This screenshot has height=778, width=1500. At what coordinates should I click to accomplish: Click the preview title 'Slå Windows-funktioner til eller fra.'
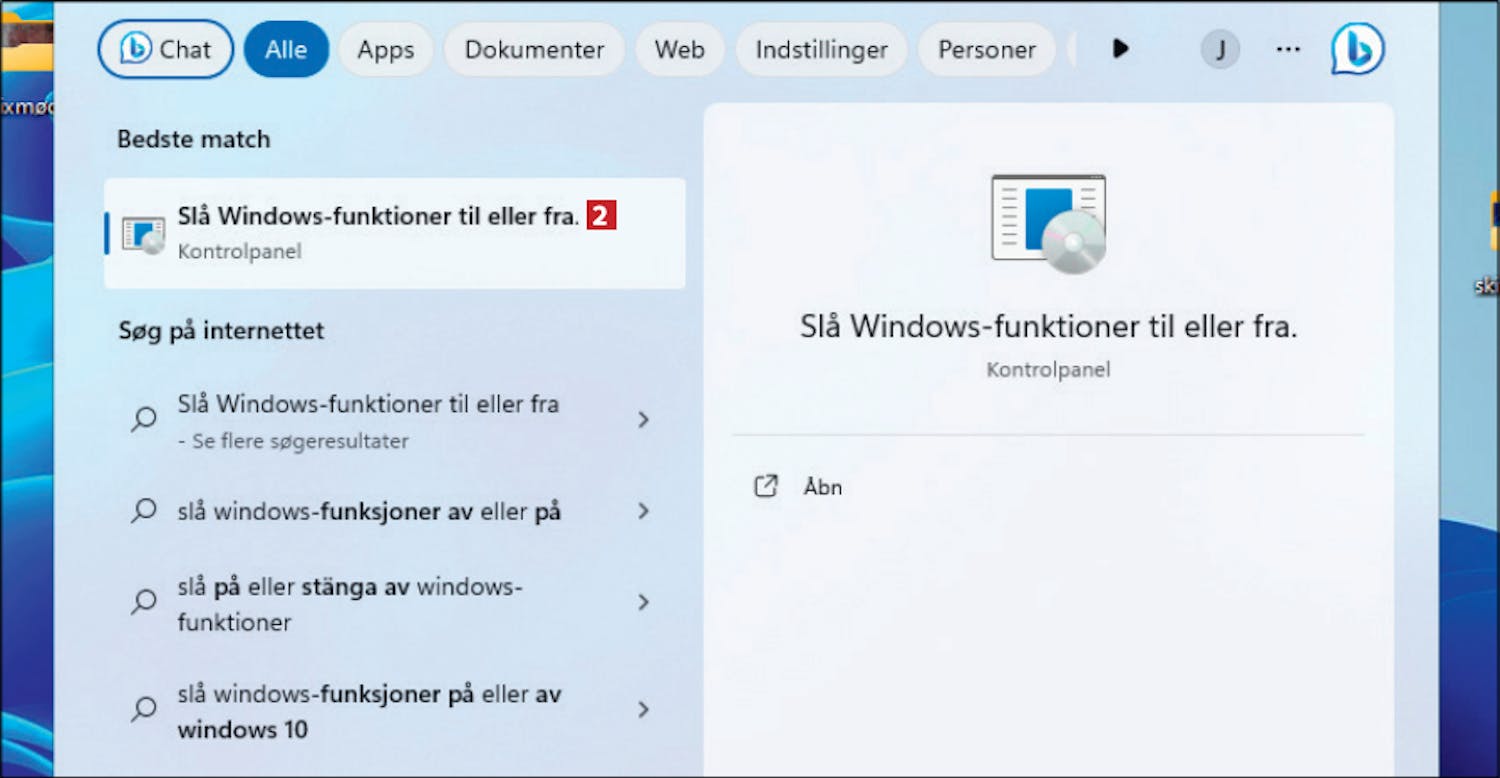point(1048,327)
